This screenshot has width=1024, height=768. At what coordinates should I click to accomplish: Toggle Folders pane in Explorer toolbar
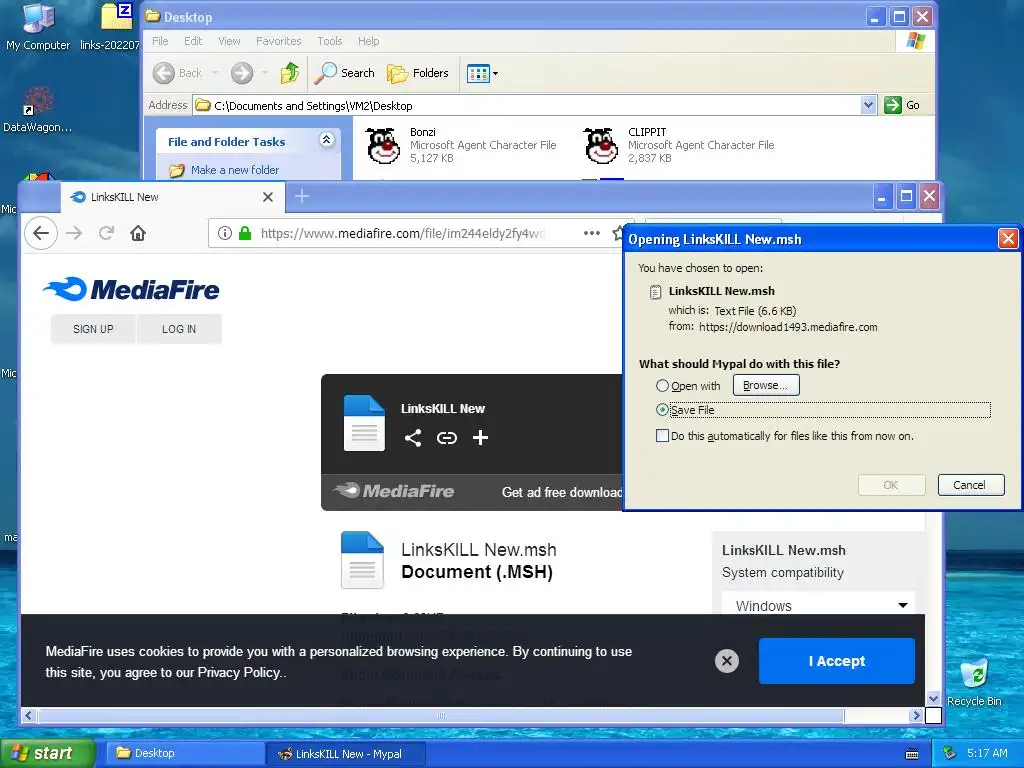418,73
